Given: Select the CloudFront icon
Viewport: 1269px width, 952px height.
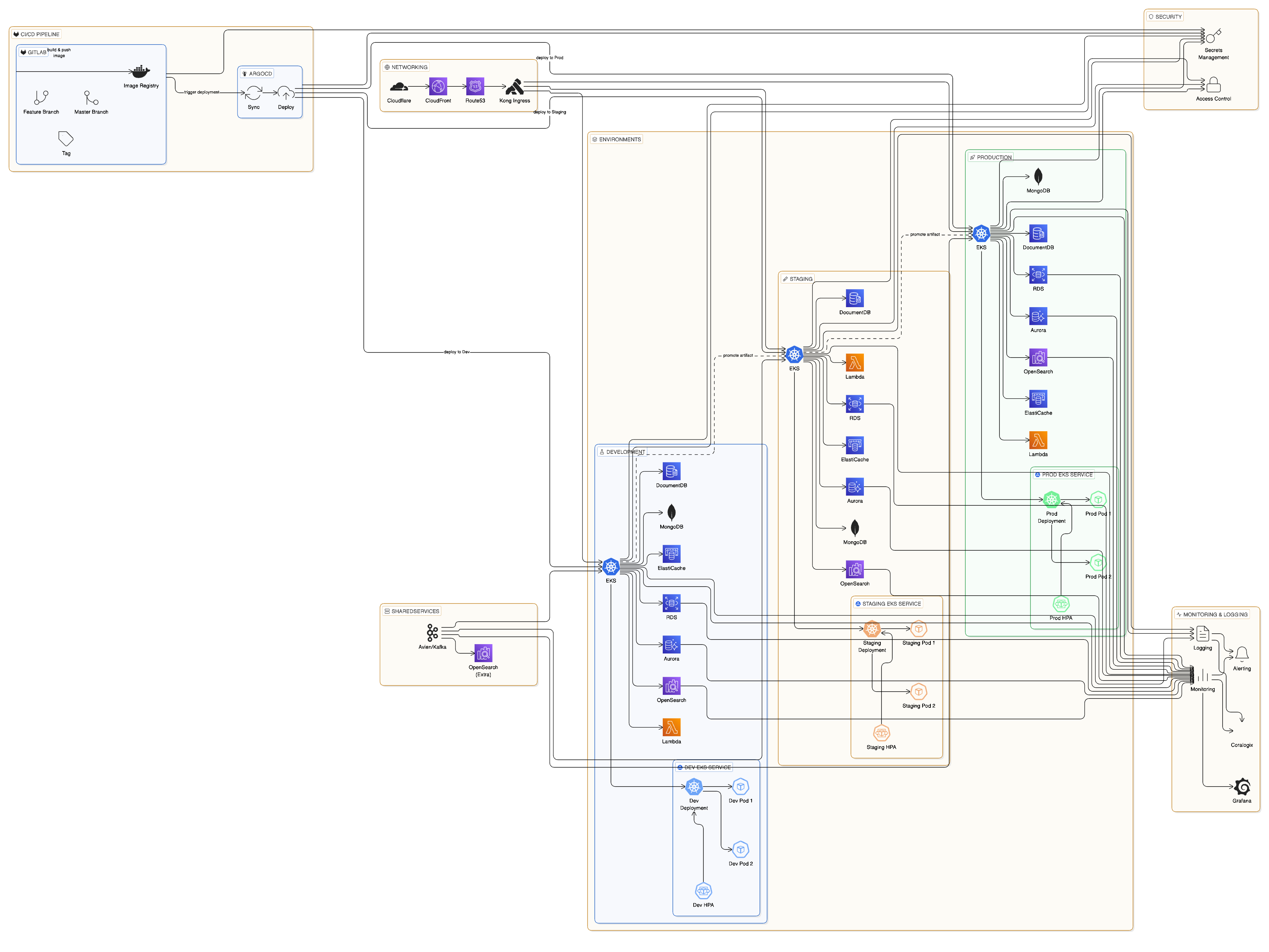Looking at the screenshot, I should 438,87.
